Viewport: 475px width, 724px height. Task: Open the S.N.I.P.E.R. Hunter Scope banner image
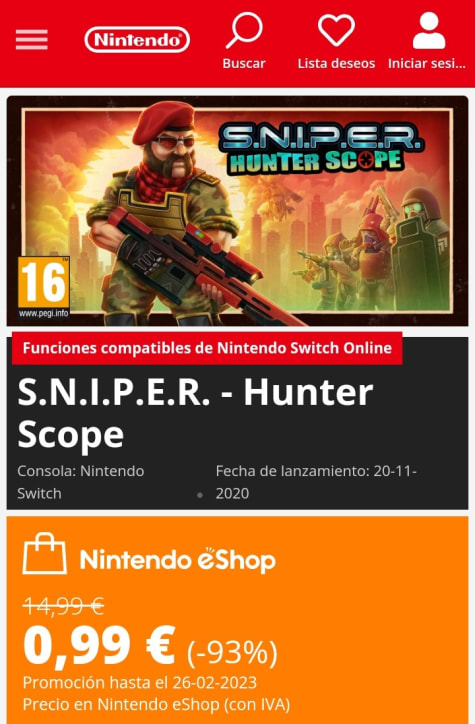pyautogui.click(x=237, y=211)
